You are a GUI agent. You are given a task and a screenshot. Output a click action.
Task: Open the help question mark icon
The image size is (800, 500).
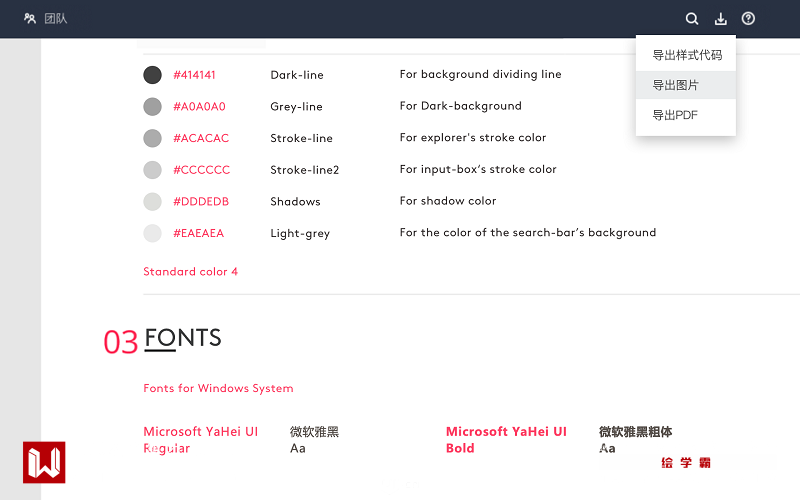click(x=748, y=18)
